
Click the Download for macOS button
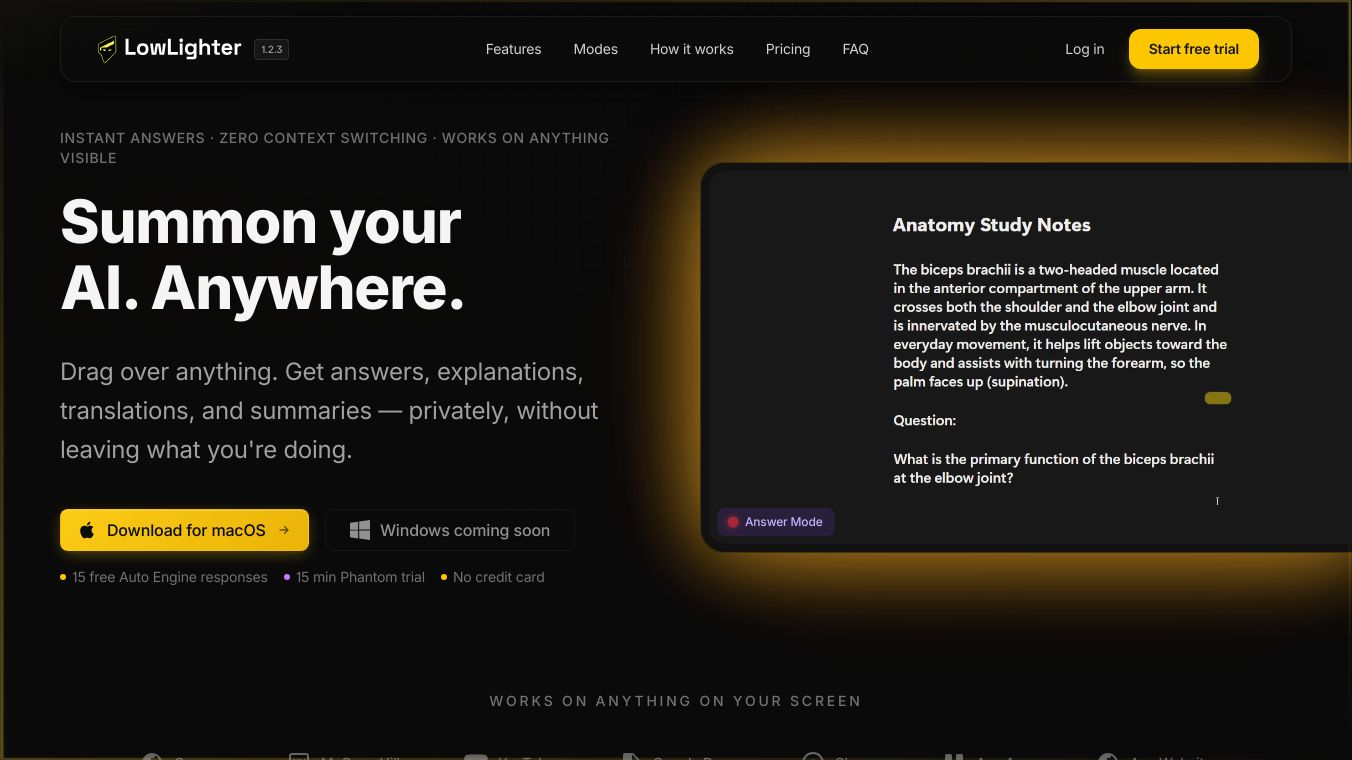point(184,530)
